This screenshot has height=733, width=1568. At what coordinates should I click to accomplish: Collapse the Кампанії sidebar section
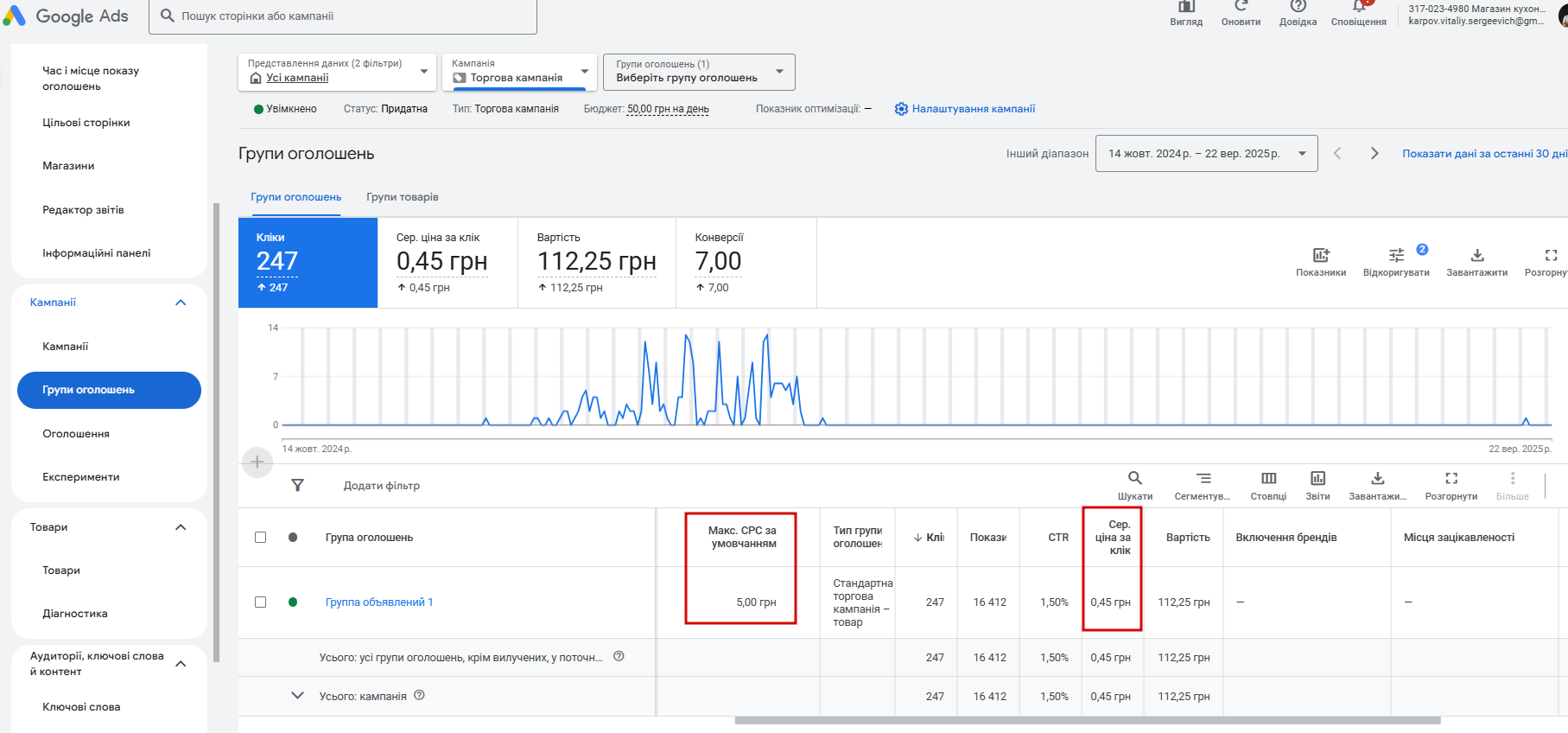(181, 303)
